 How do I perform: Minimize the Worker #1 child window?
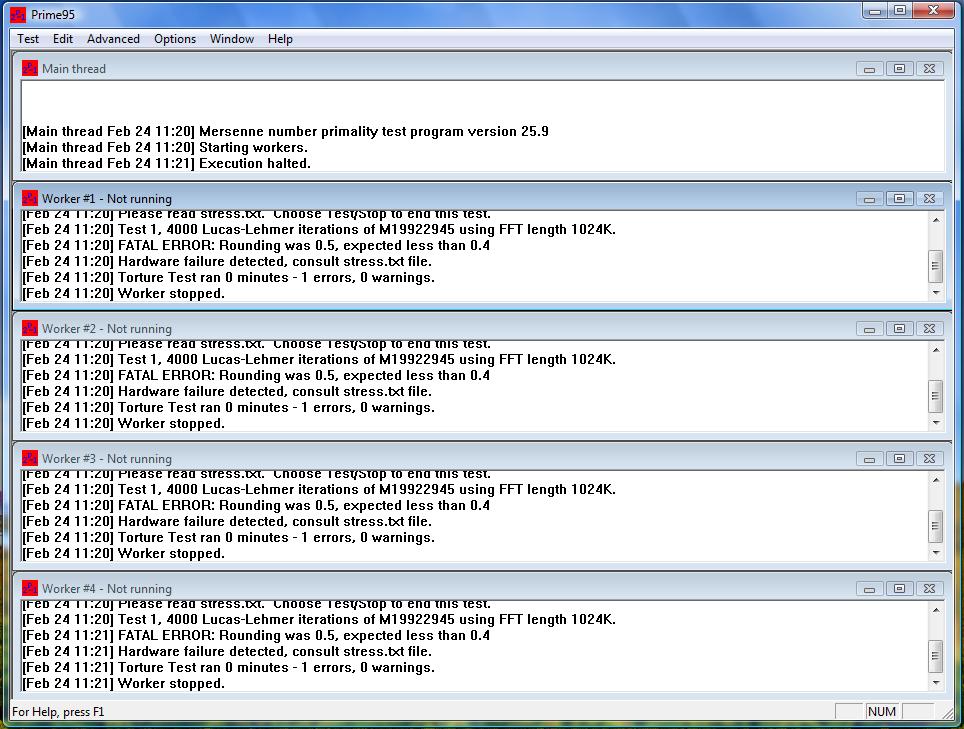click(x=869, y=199)
